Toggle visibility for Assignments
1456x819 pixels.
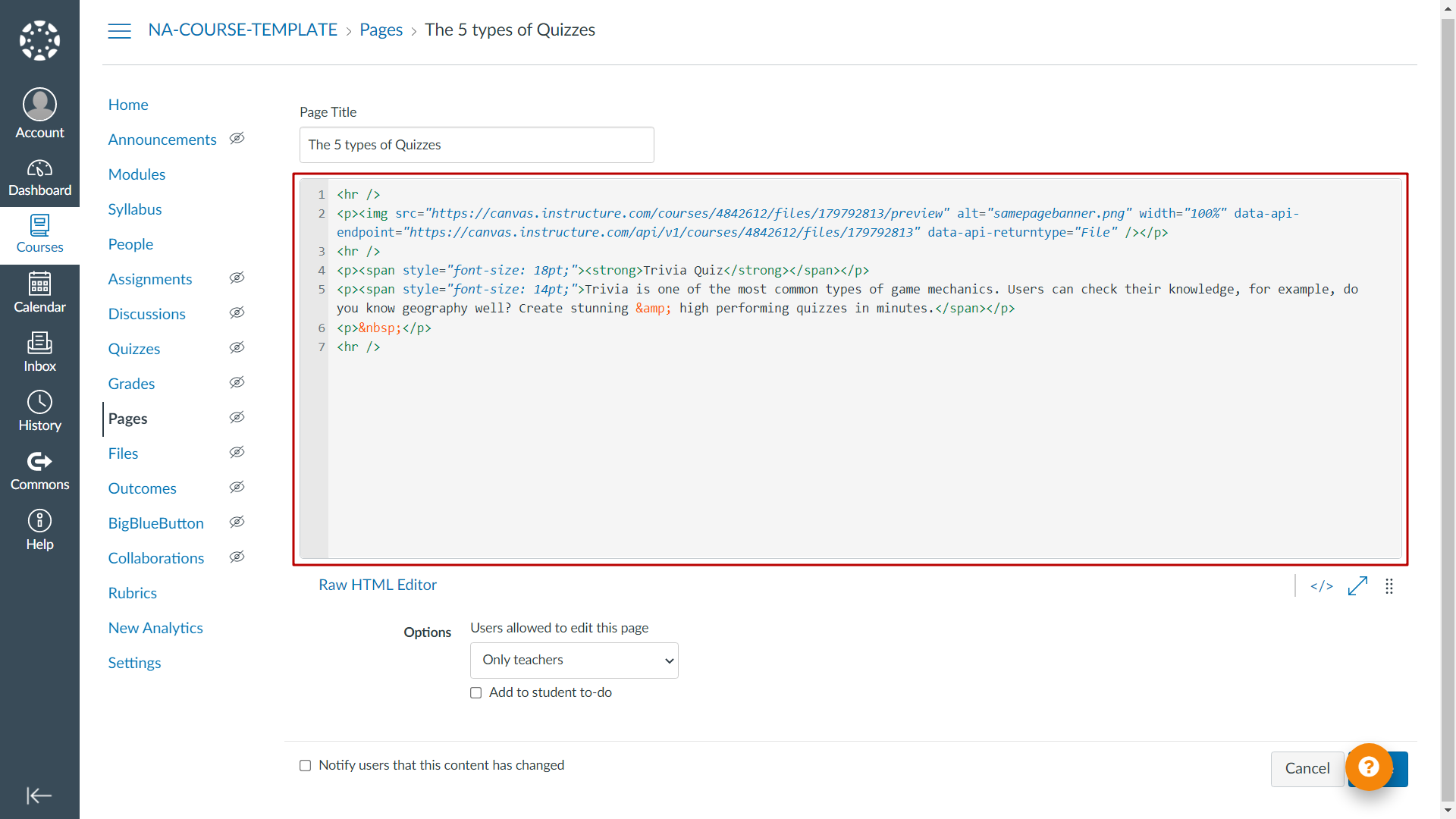coord(237,279)
